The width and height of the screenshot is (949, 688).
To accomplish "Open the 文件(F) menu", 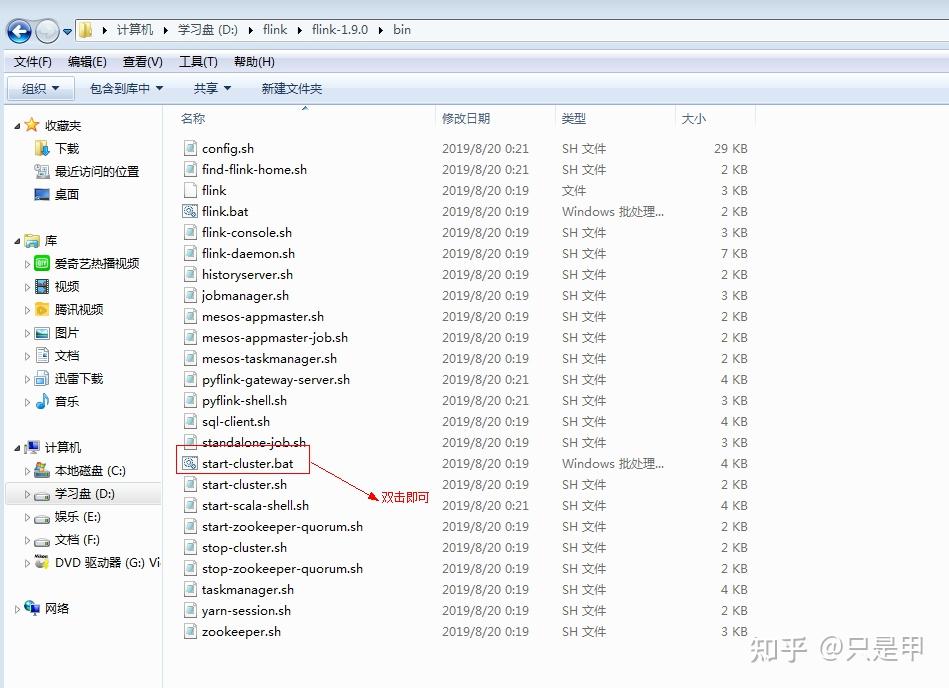I will point(33,62).
